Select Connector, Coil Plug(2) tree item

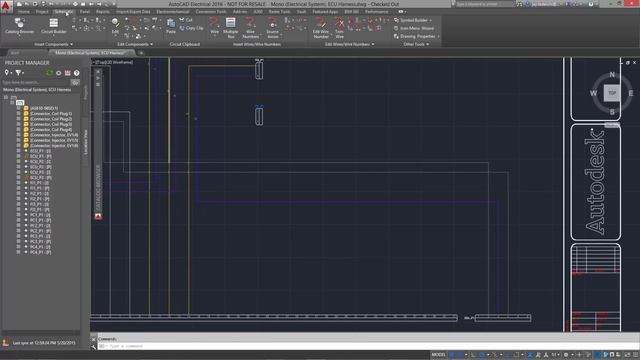51,119
